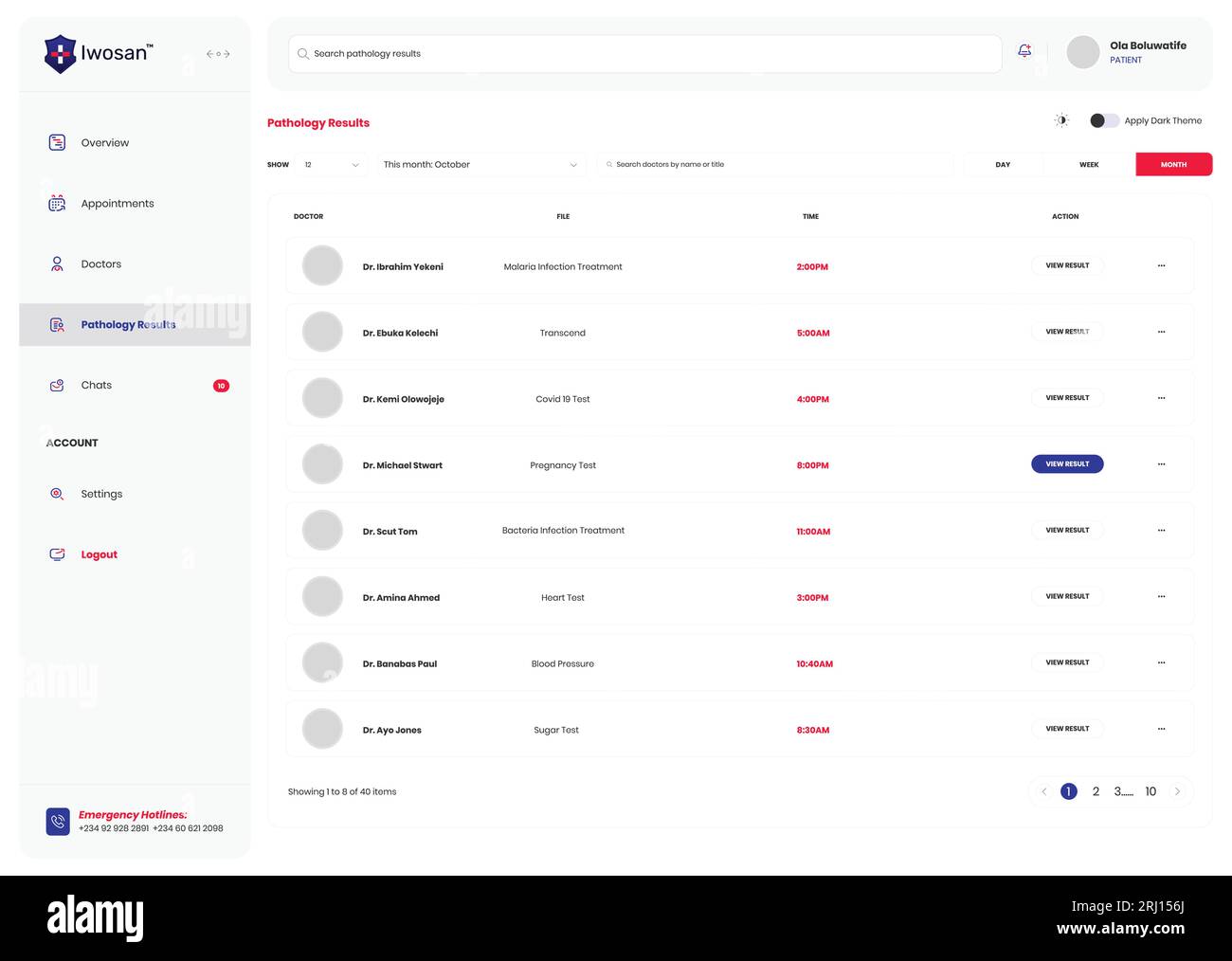Viewport: 1232px width, 961px height.
Task: Click the DOCTOR column header
Action: (x=308, y=217)
